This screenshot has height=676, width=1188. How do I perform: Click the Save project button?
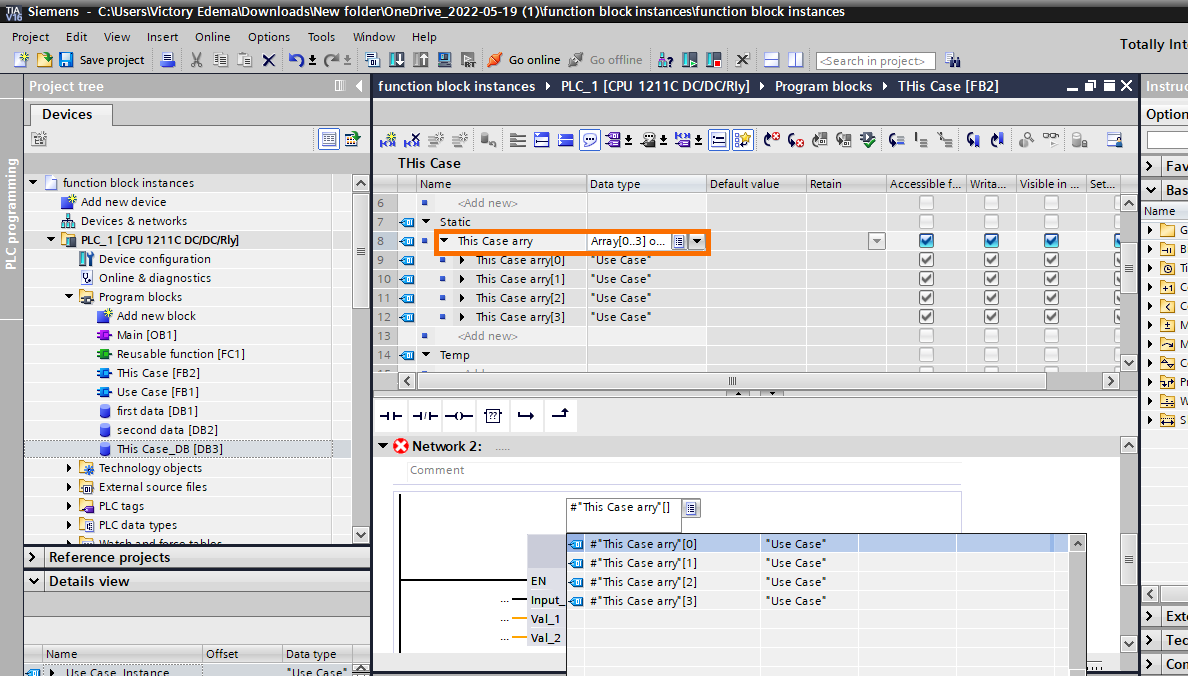(x=100, y=59)
